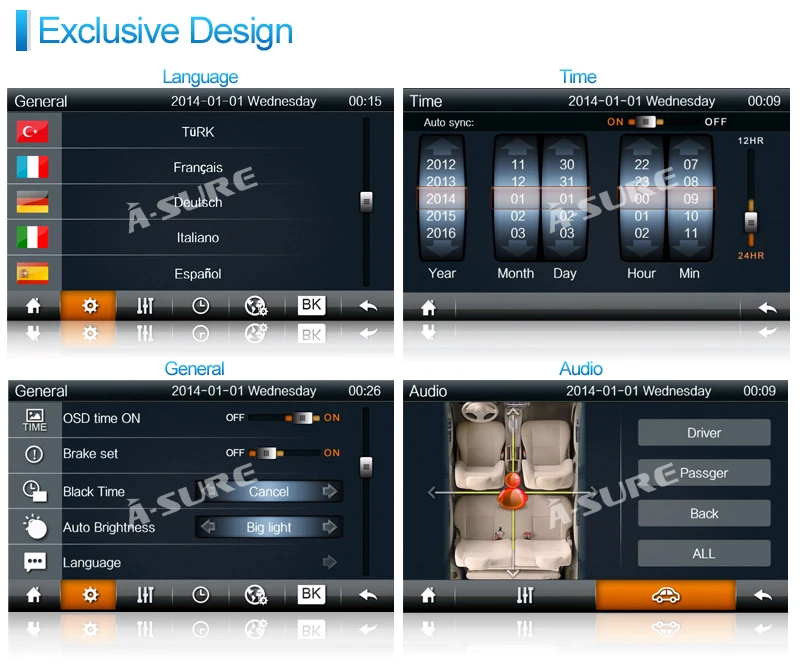The height and width of the screenshot is (665, 800).
Task: Click the BK button in the Language screen toolbar
Action: (311, 305)
